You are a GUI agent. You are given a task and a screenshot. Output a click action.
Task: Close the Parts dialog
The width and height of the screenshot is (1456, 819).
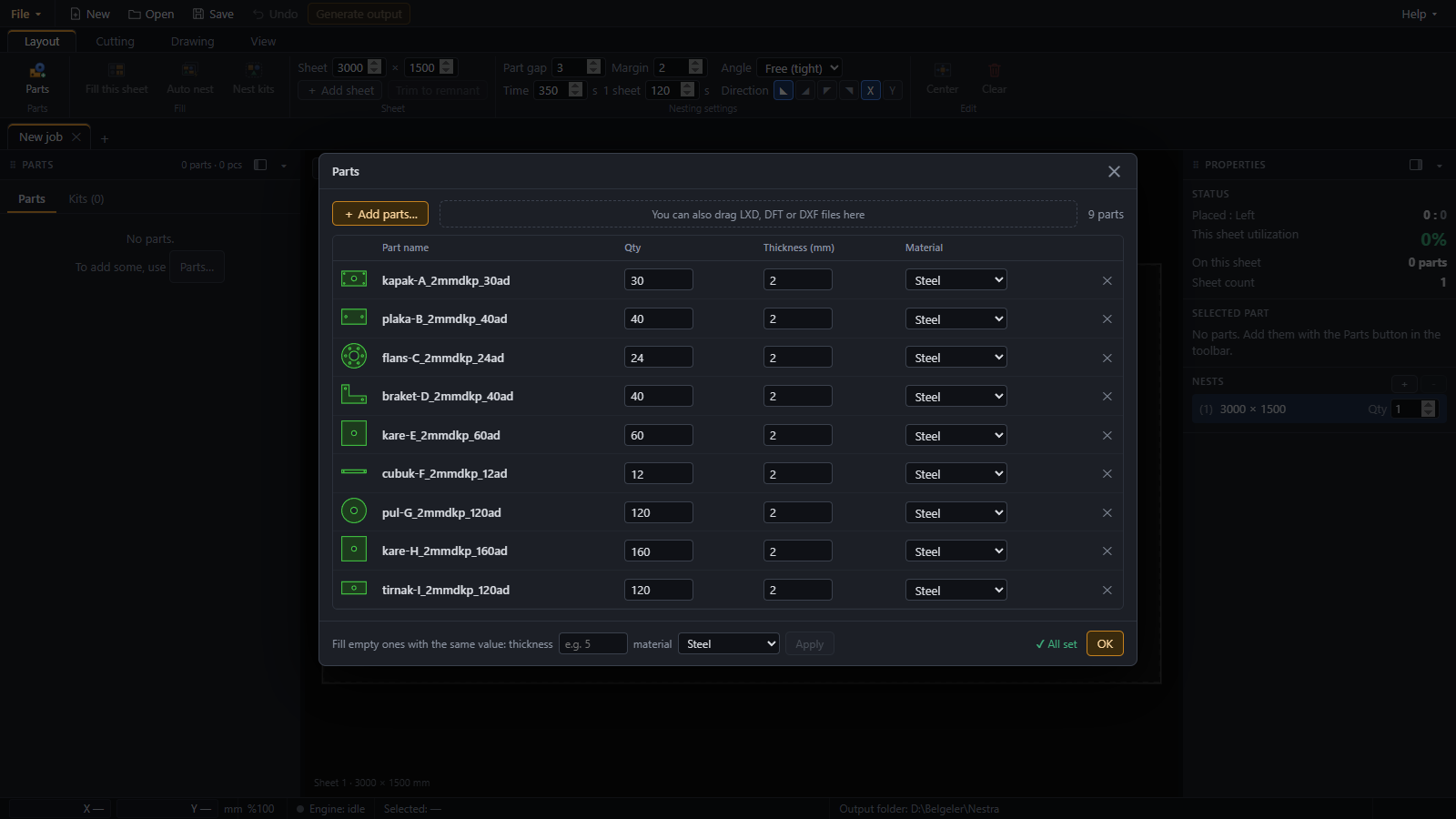click(1114, 171)
